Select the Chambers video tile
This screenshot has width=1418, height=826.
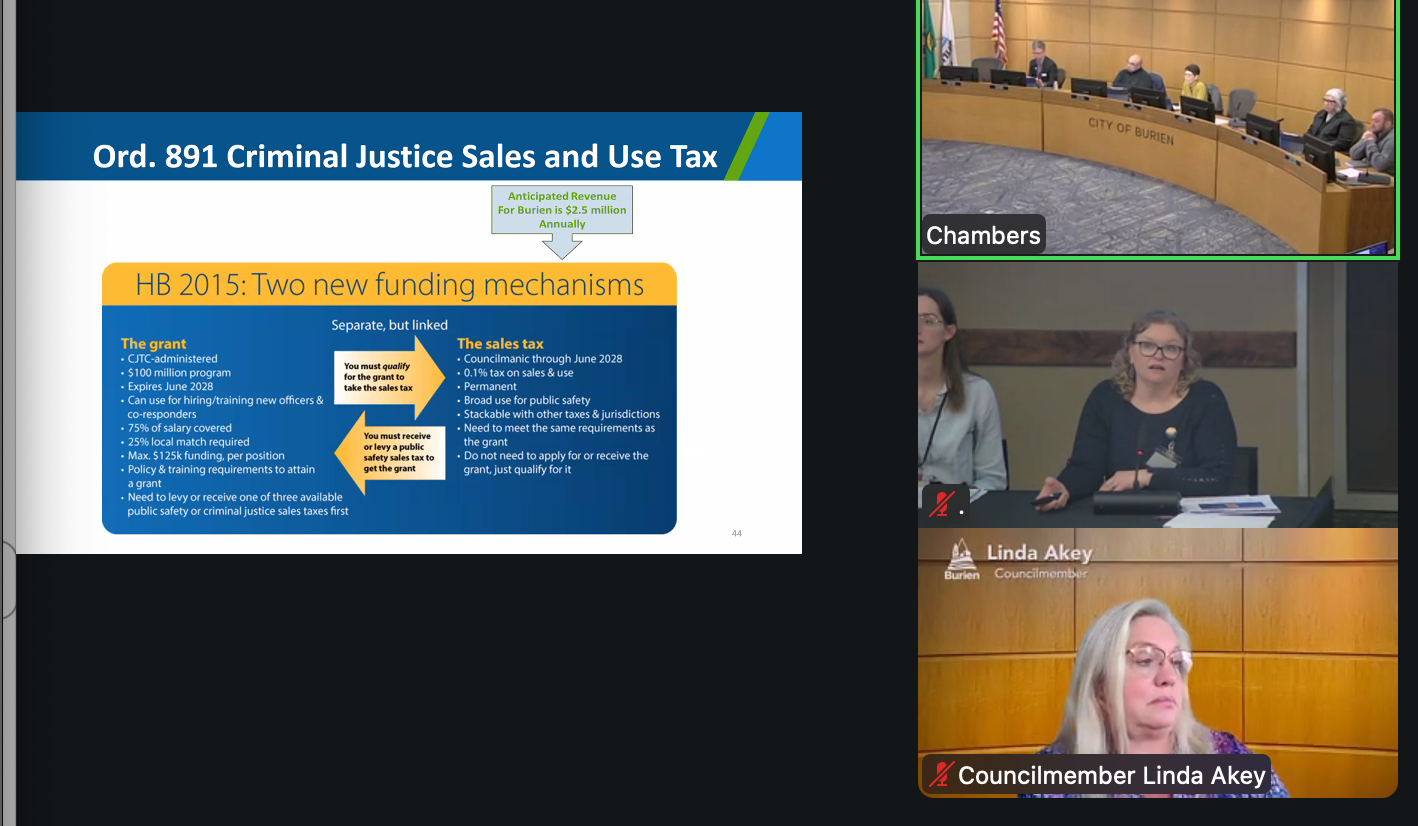(x=1157, y=127)
